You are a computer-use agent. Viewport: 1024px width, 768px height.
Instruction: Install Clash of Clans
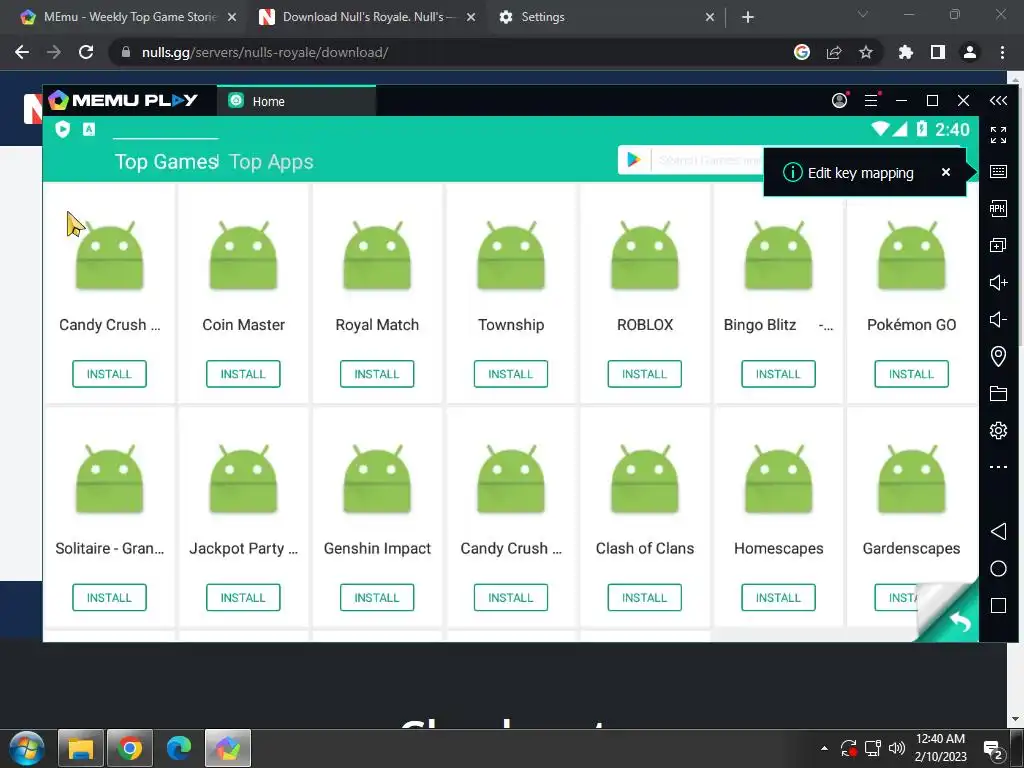point(645,598)
